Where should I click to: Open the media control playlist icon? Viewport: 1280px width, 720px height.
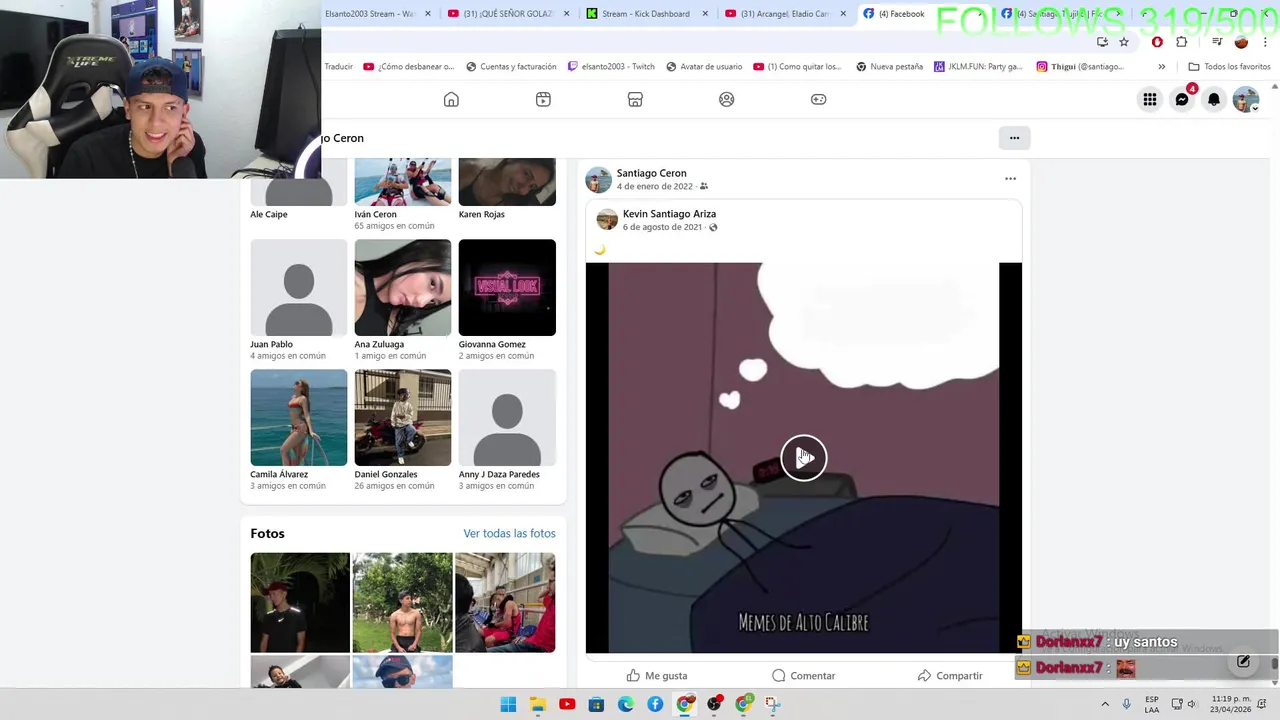pos(1217,42)
